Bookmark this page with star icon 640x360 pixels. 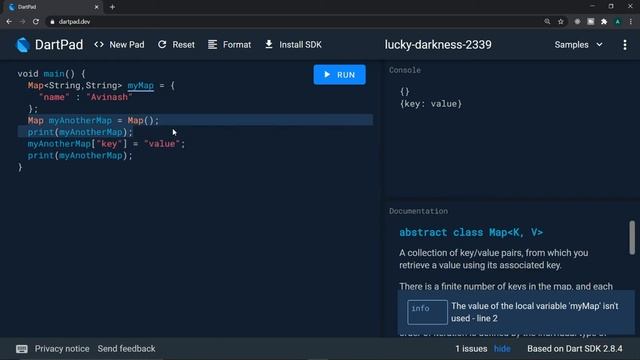click(561, 22)
